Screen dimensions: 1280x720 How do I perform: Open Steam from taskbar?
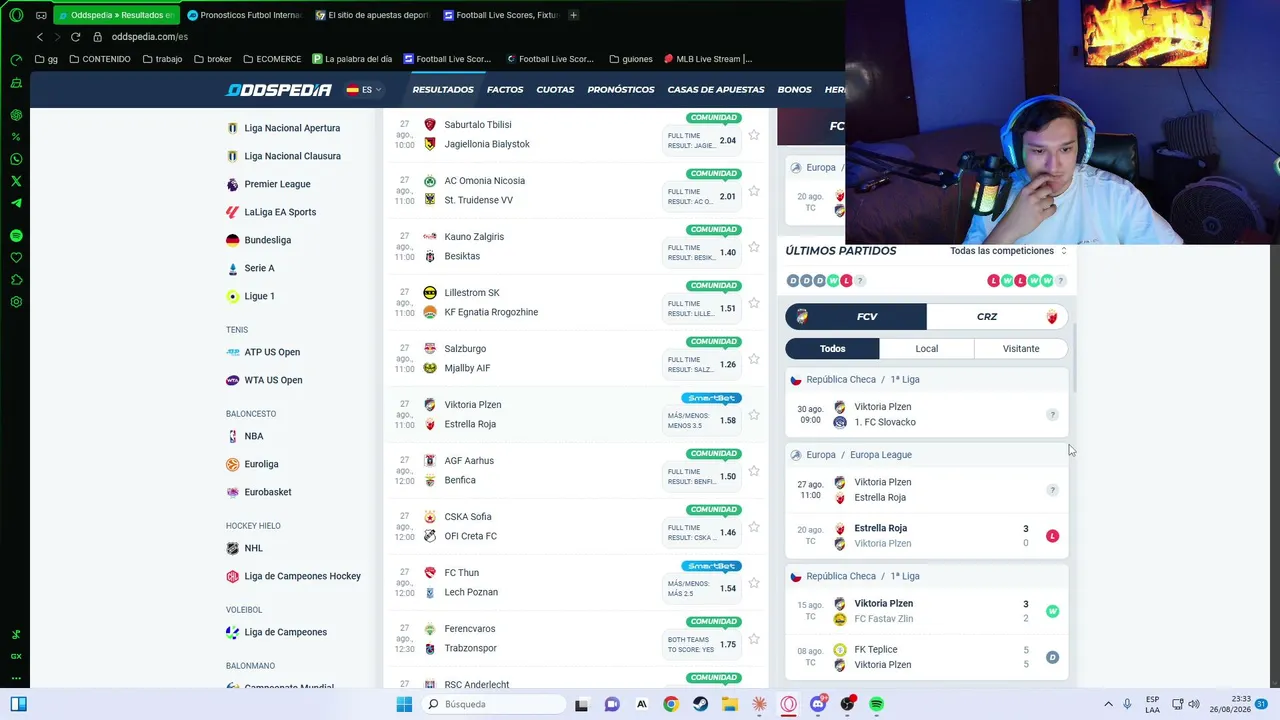(x=701, y=704)
